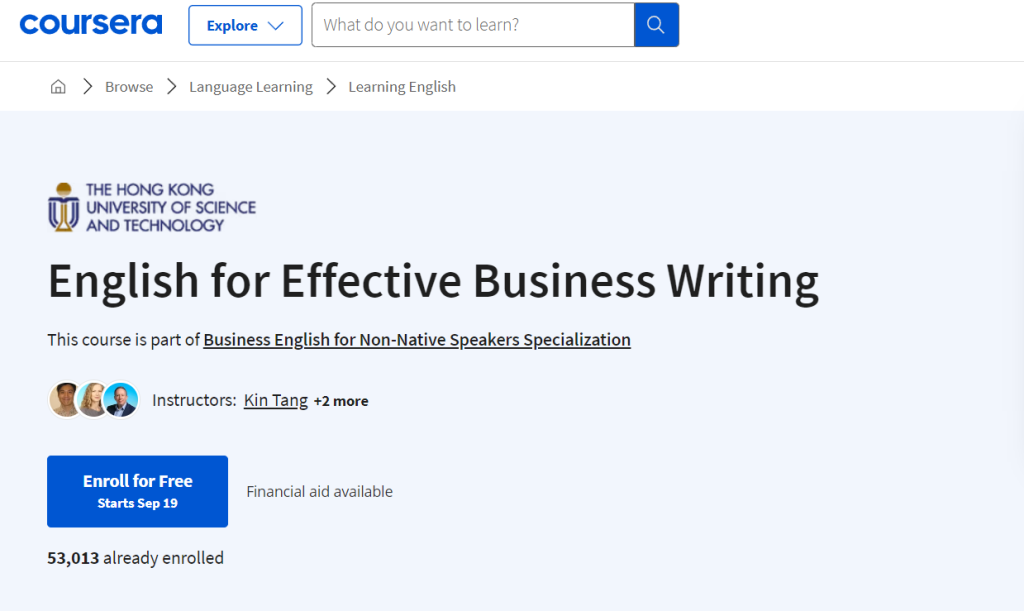Click 'Financial aid available'
Screen dimensions: 1024x611
pyautogui.click(x=319, y=491)
